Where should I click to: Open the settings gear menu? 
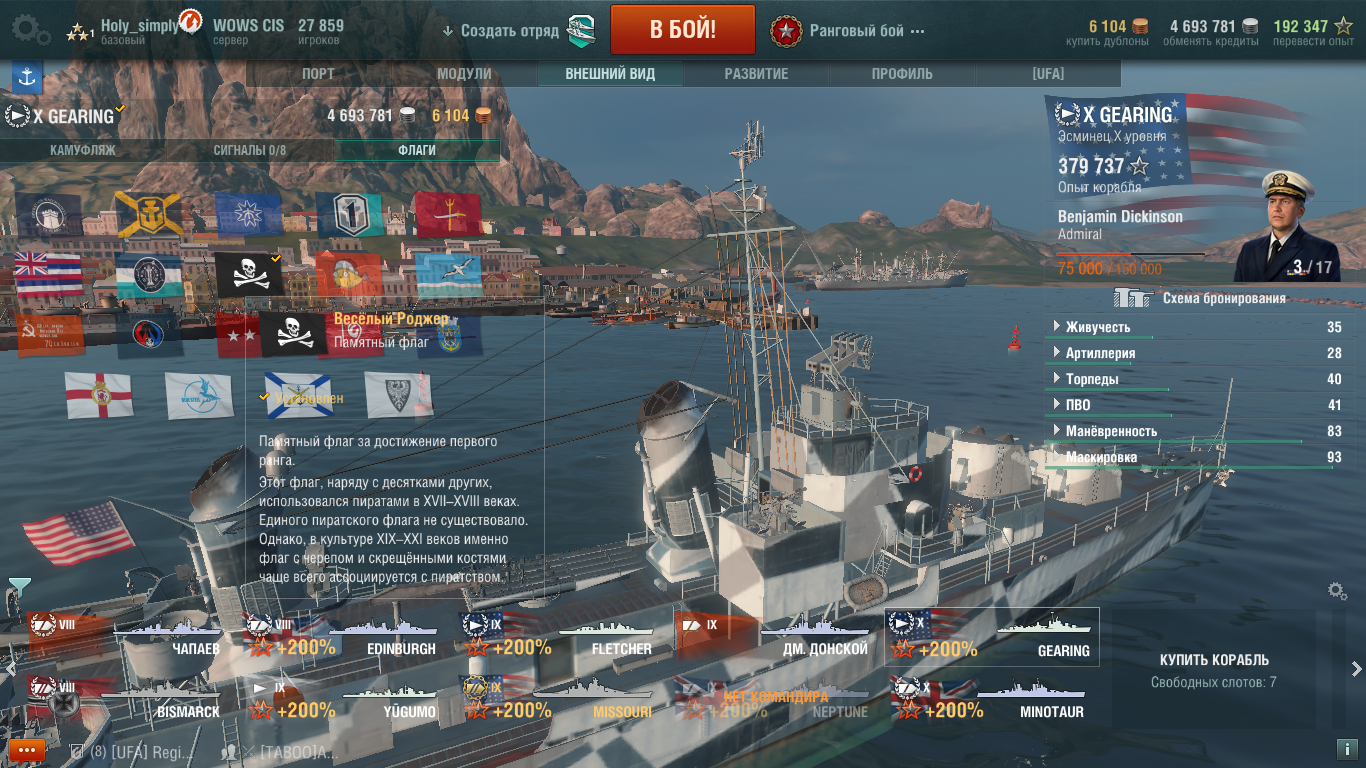31,29
